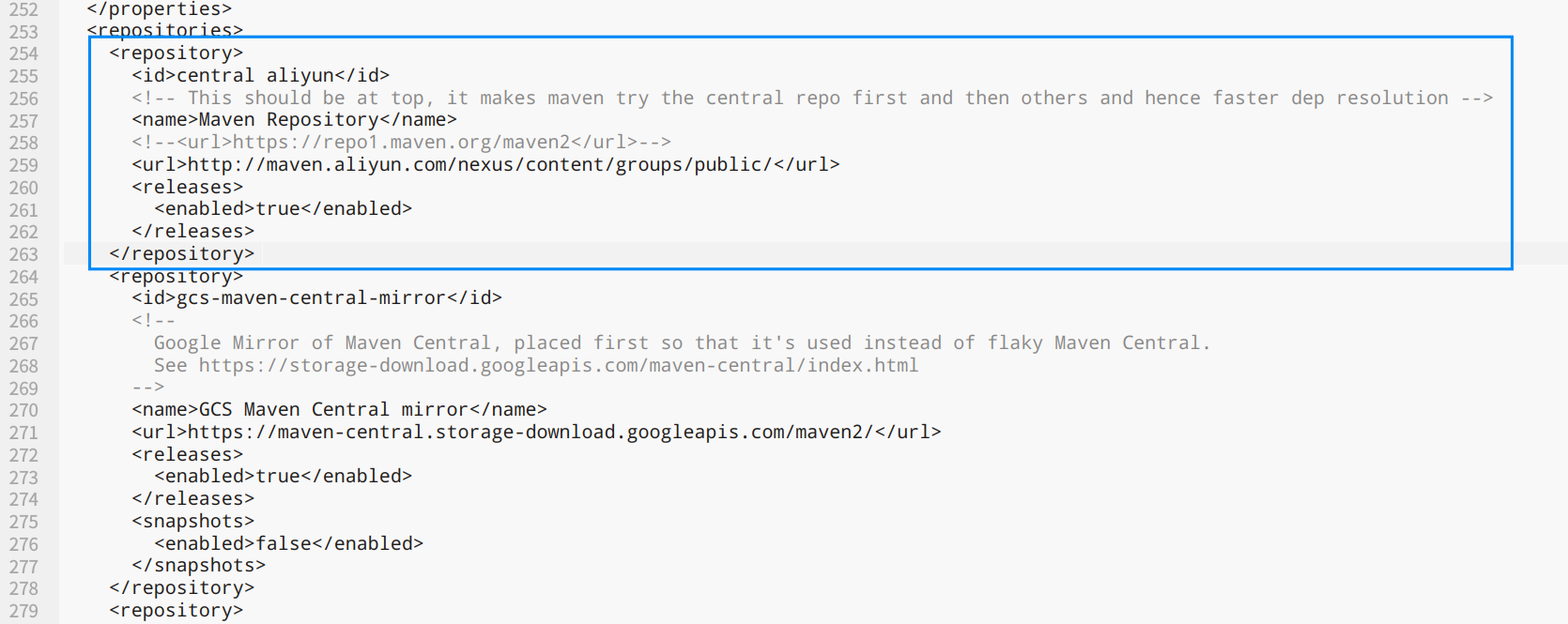The height and width of the screenshot is (624, 1568).
Task: Click the googleapis maven-central index.html link
Action: [559, 365]
